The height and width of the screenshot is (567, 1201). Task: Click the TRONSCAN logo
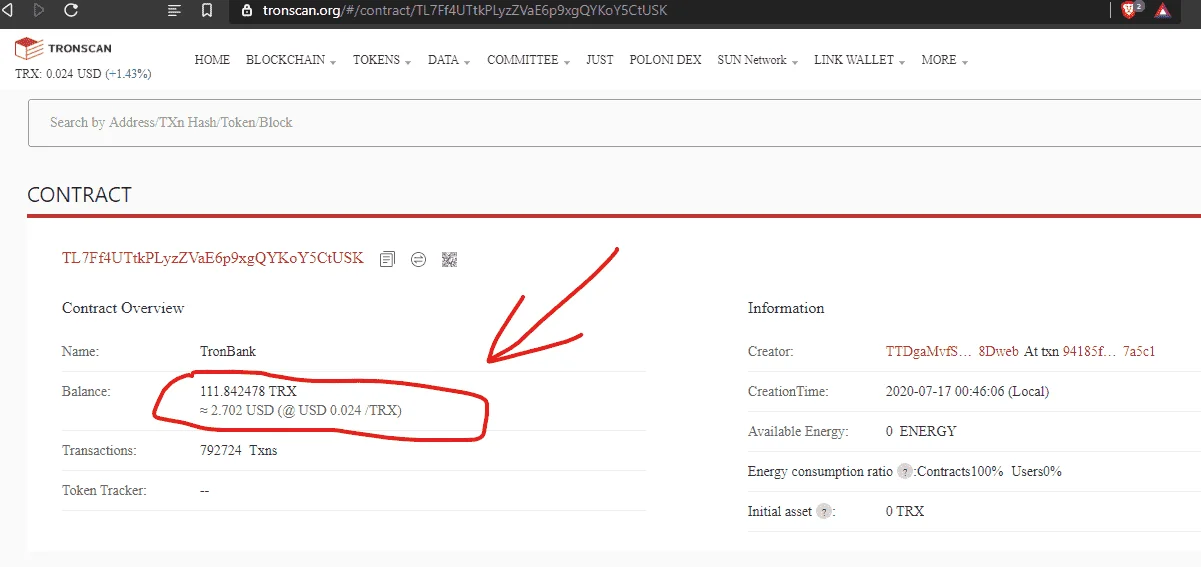tap(63, 48)
